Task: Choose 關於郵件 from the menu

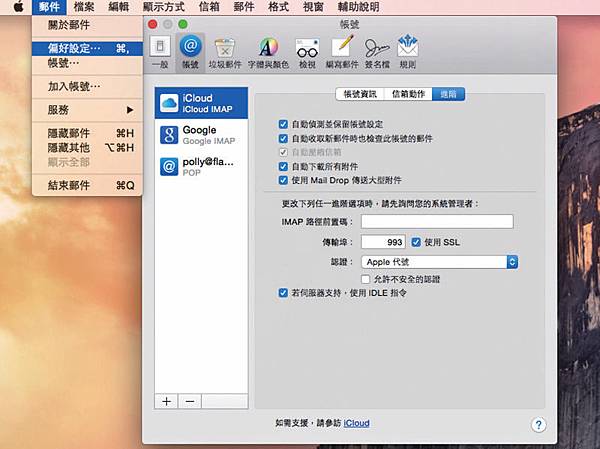Action: (x=87, y=25)
